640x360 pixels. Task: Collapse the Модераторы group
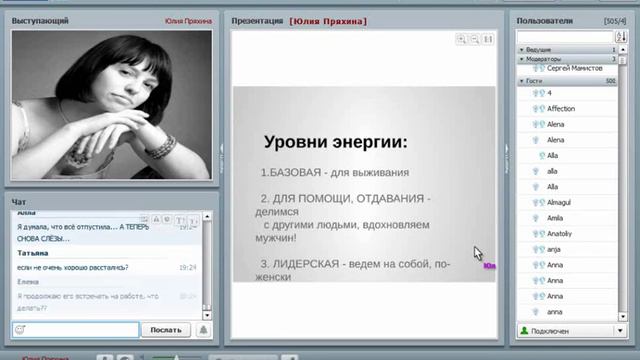[522, 59]
